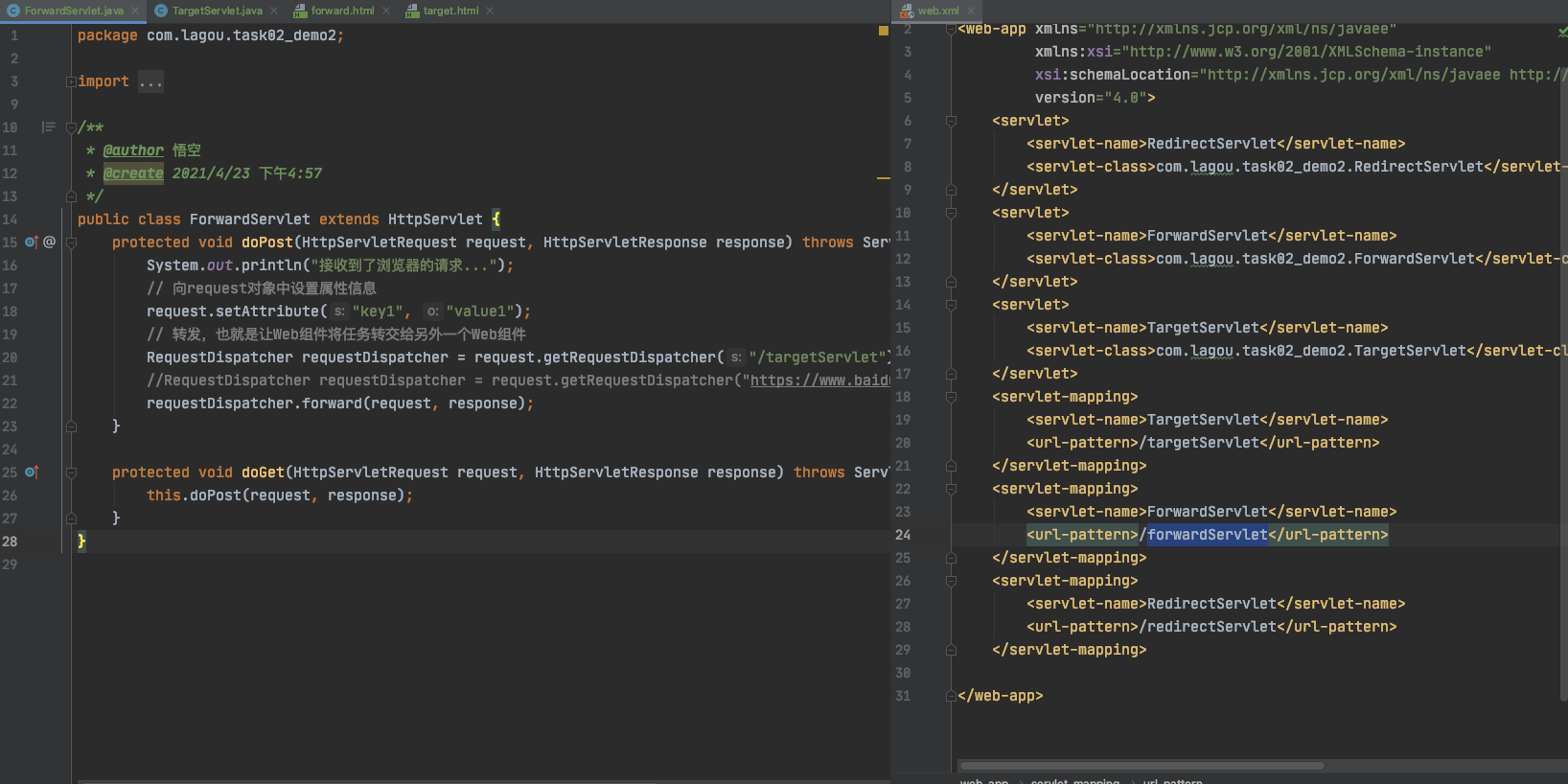Viewport: 1568px width, 784px height.
Task: Click the Java class icon on TargetServlet.java tab
Action: [161, 11]
